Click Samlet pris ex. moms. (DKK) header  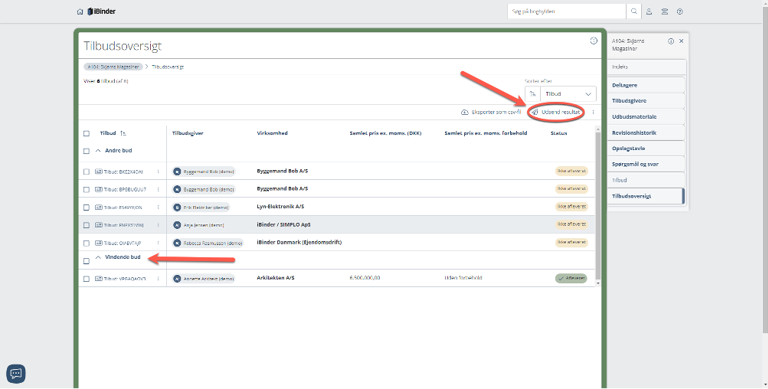pyautogui.click(x=385, y=133)
